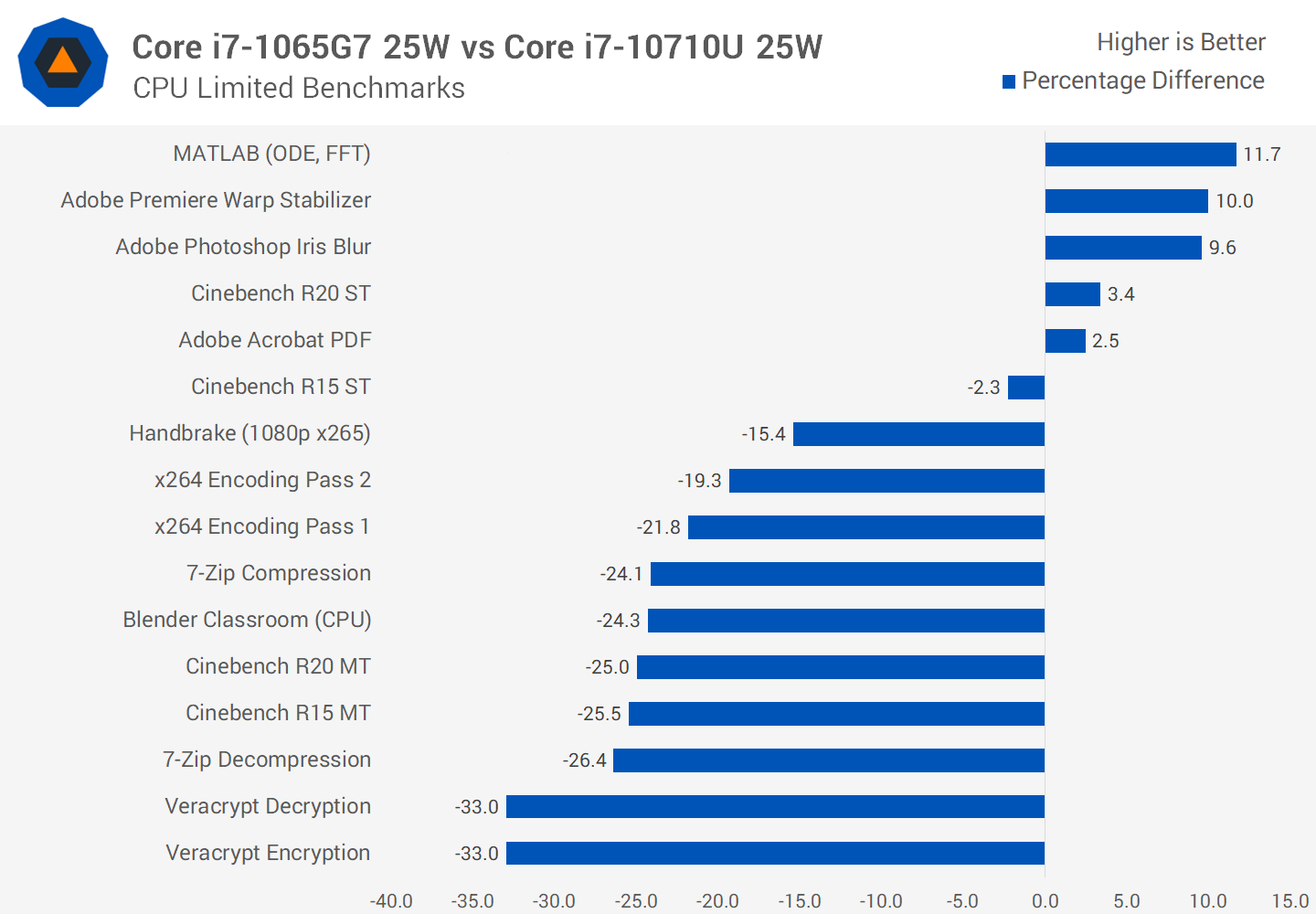
Task: Click the Cinebench R20 ST bar
Action: 1072,294
